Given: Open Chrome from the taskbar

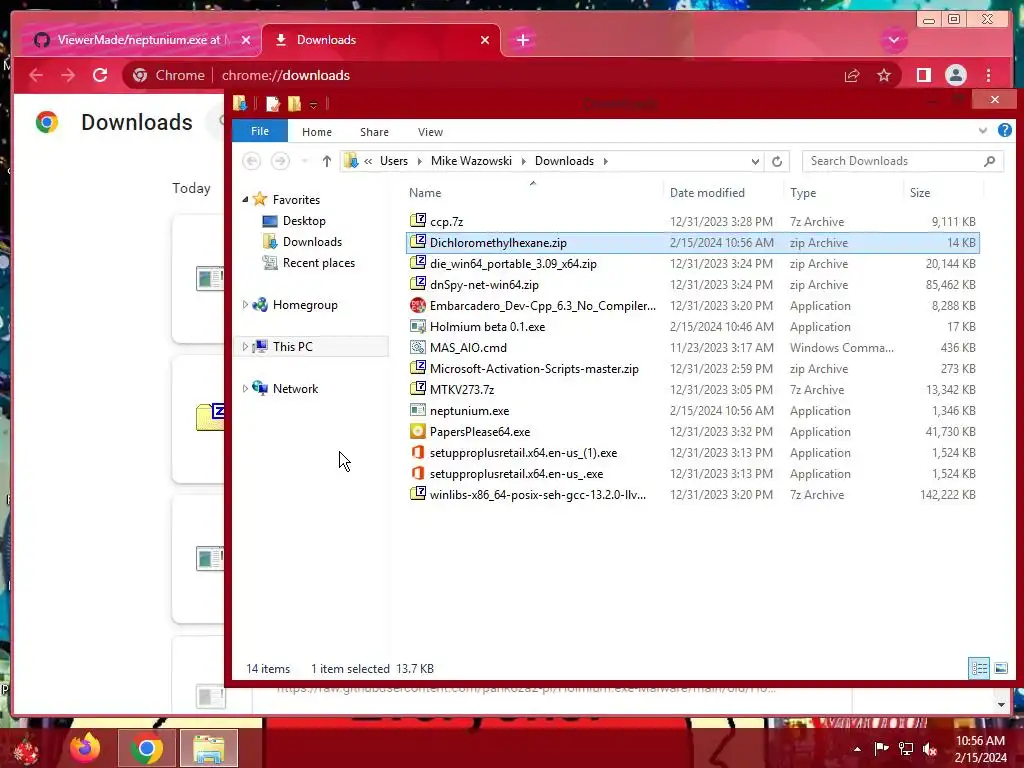Looking at the screenshot, I should 146,748.
